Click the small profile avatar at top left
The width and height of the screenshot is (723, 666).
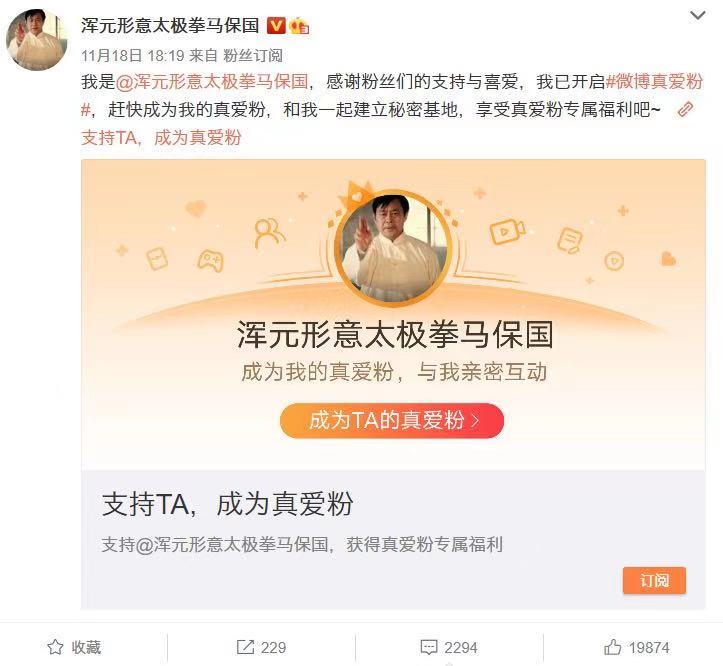tap(36, 40)
